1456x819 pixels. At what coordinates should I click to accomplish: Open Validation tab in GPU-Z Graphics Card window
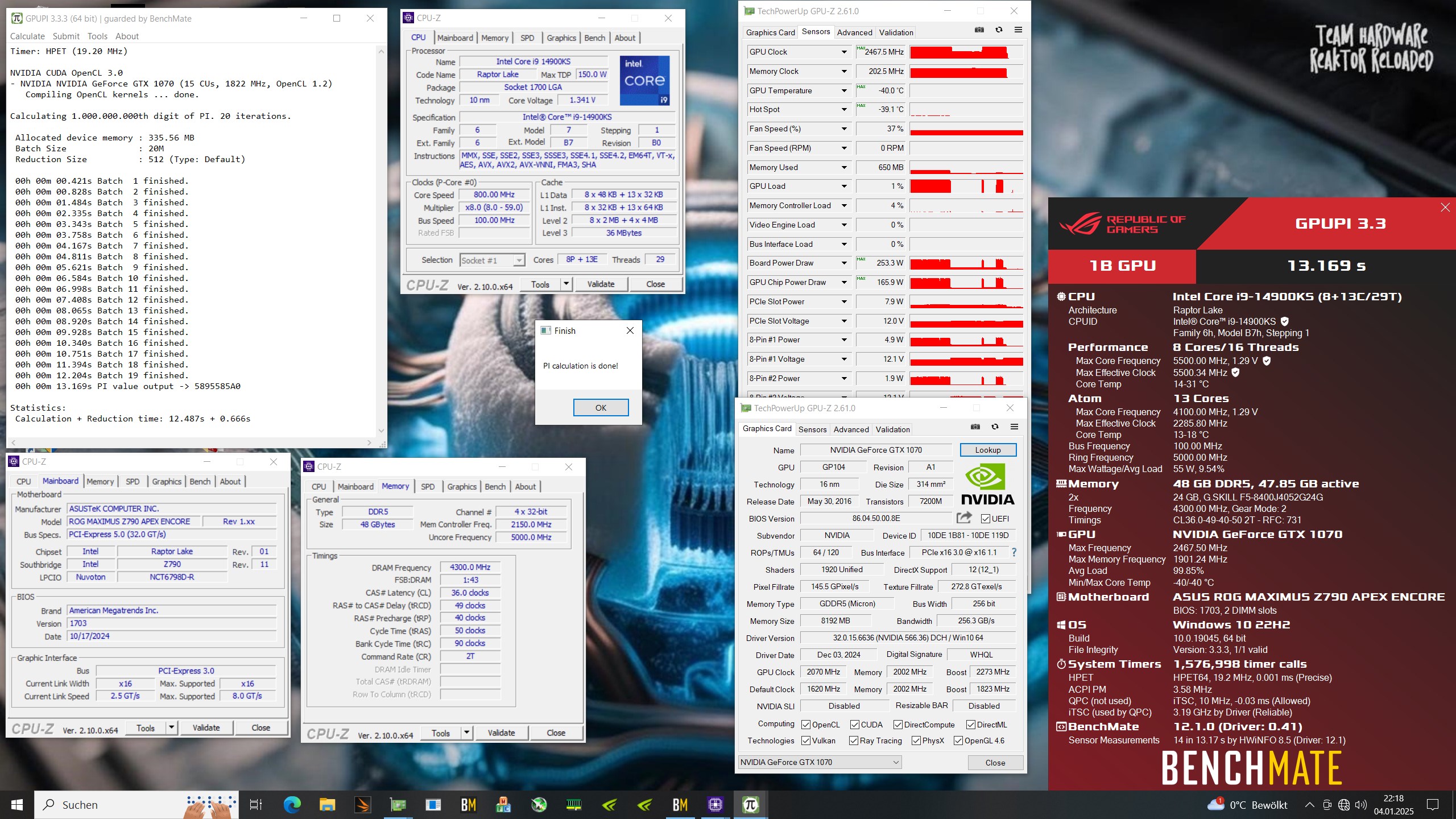(x=892, y=429)
